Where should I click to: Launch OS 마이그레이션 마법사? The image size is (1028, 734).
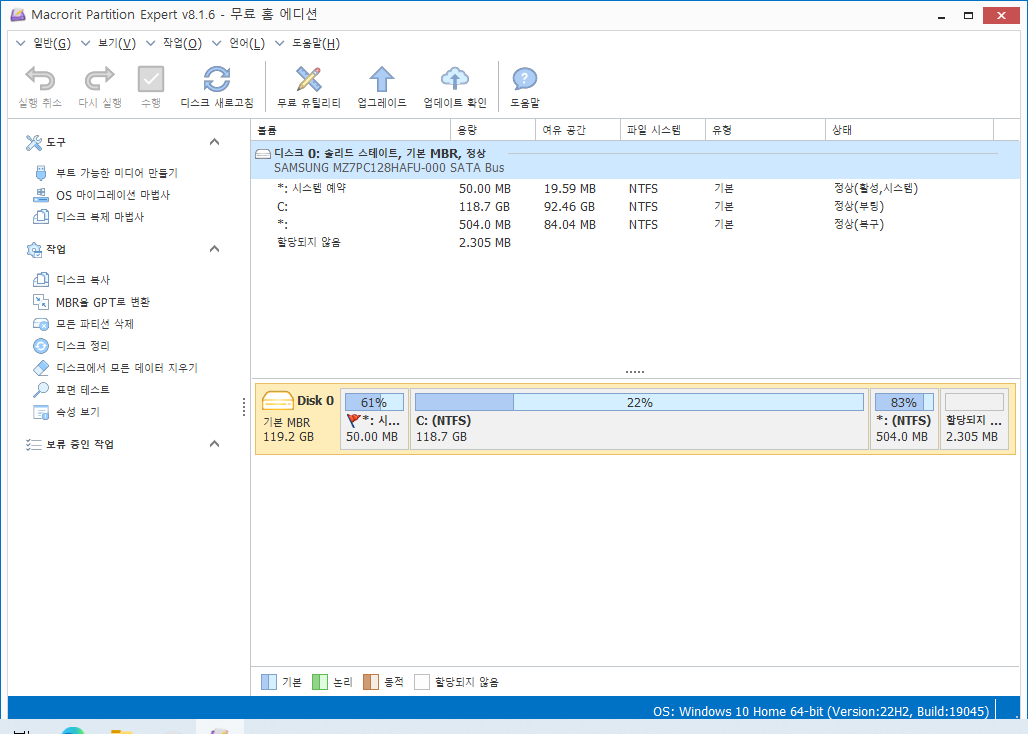[x=113, y=195]
